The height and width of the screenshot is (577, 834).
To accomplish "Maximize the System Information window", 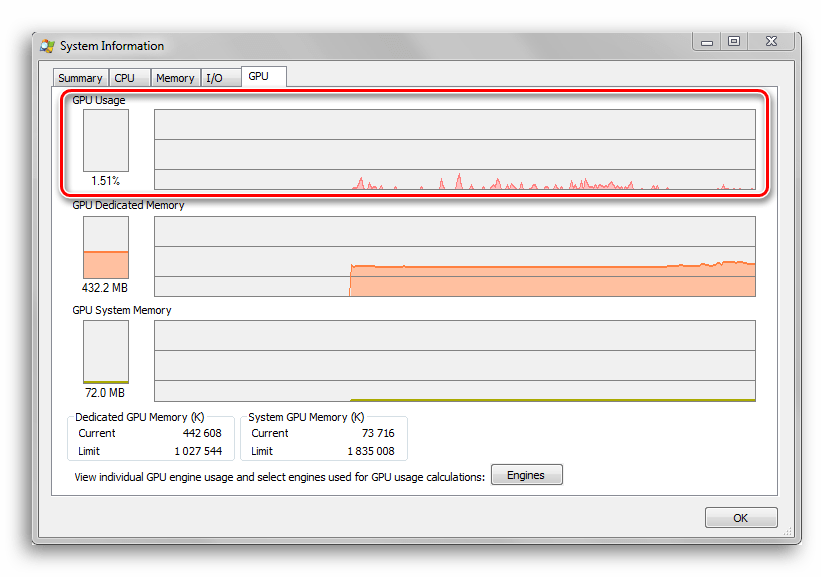I will (x=734, y=41).
